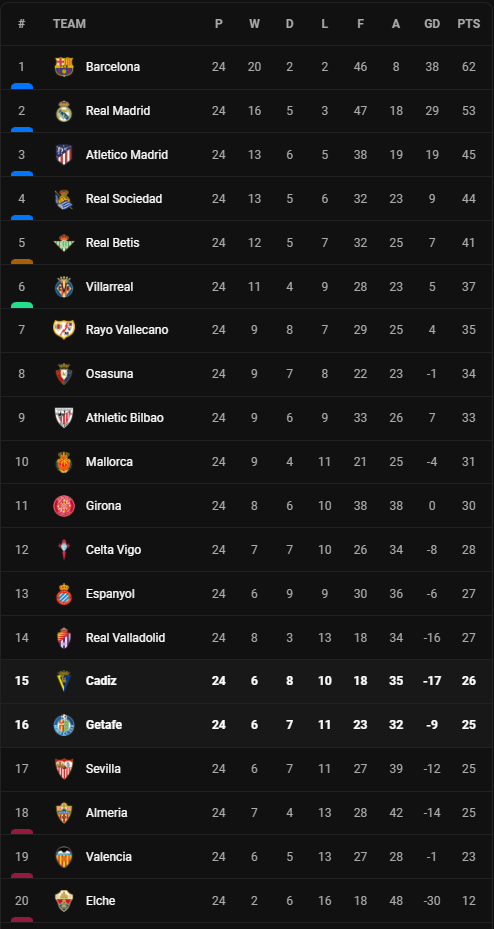Viewport: 494px width, 929px height.
Task: Click the orange qualification marker under rank 5
Action: point(22,261)
